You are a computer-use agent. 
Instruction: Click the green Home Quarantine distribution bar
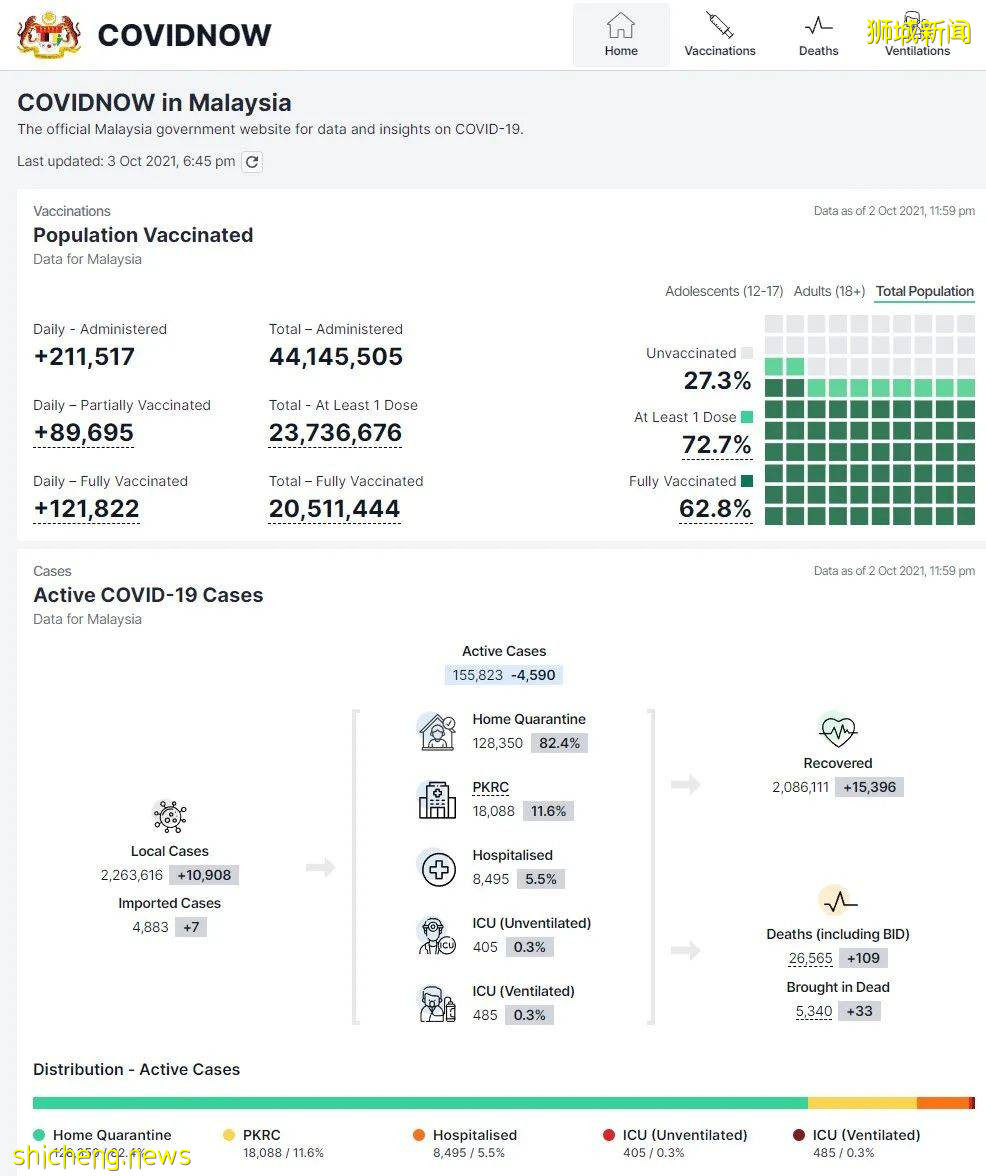[x=420, y=1103]
